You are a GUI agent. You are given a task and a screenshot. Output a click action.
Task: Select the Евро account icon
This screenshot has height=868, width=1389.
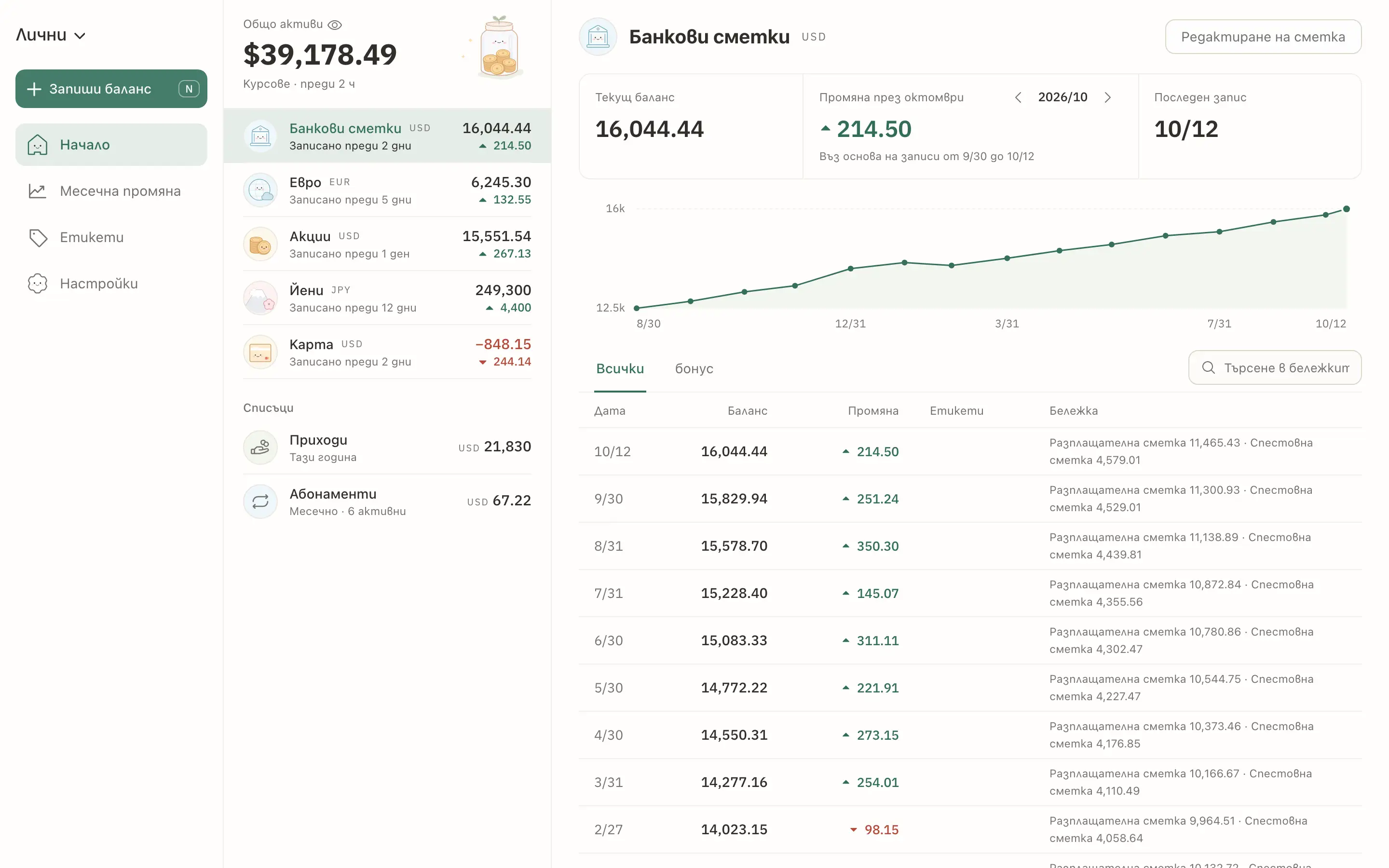tap(260, 190)
